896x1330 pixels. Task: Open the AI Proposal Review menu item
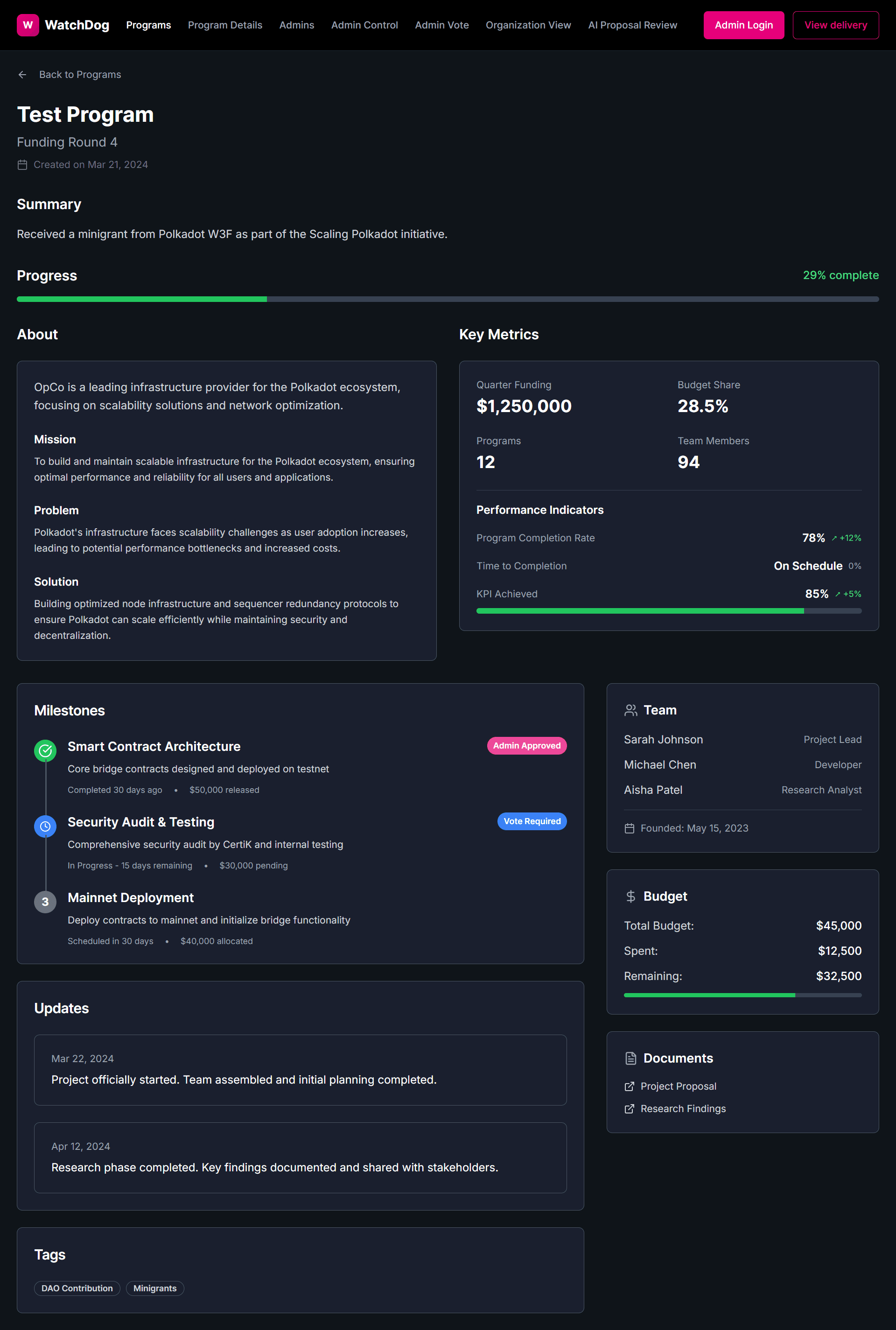[632, 25]
